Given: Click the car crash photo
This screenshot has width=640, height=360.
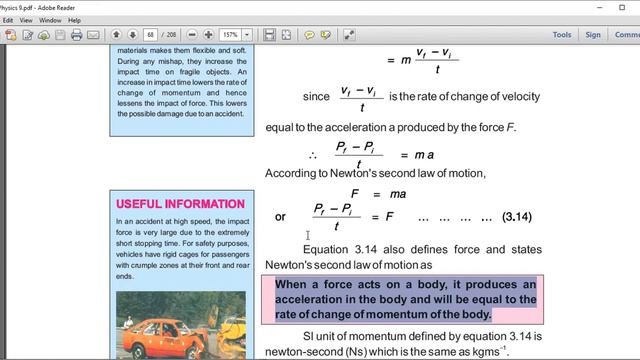Looking at the screenshot, I should coord(181,325).
